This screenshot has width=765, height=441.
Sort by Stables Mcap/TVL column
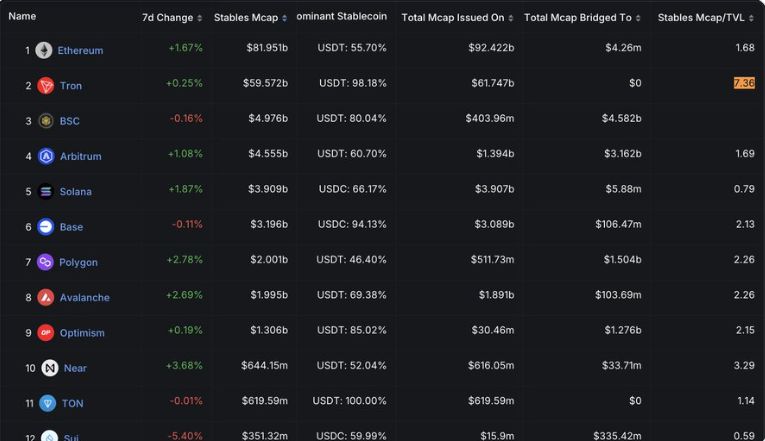[706, 18]
